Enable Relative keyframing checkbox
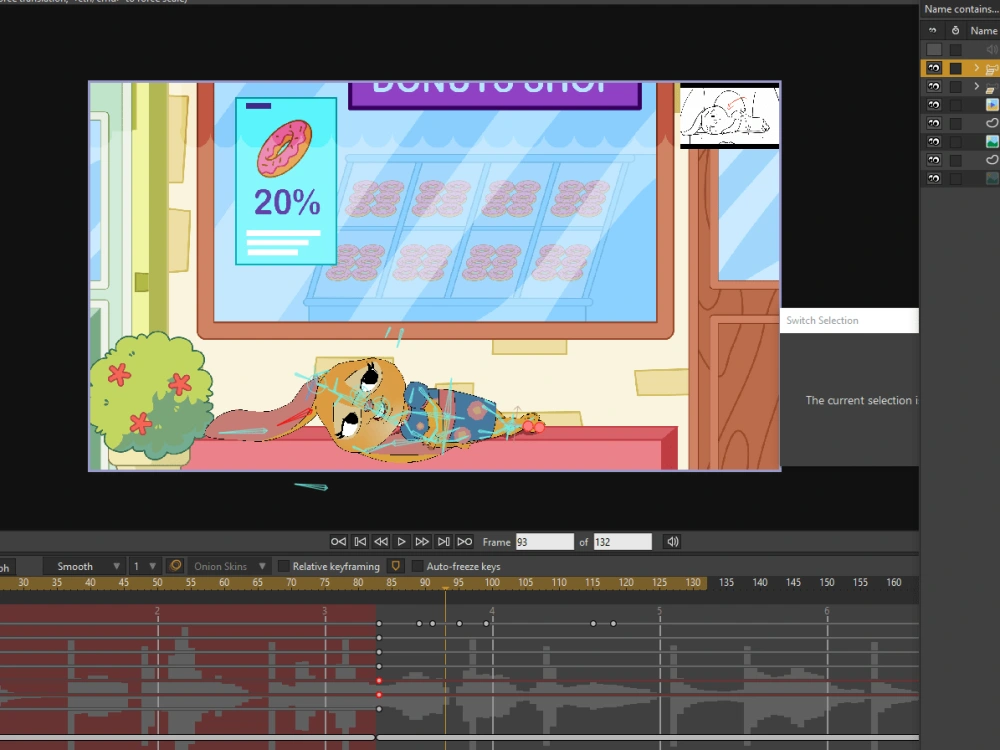 [283, 566]
